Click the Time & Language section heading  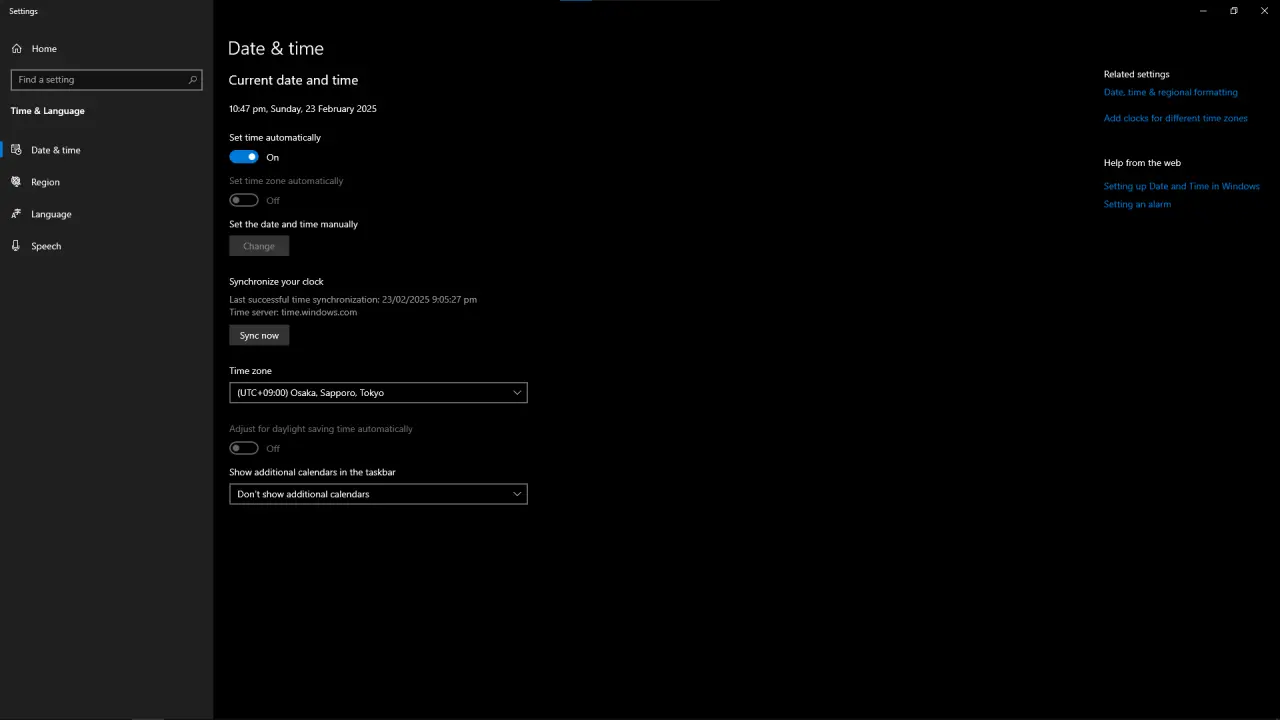47,111
